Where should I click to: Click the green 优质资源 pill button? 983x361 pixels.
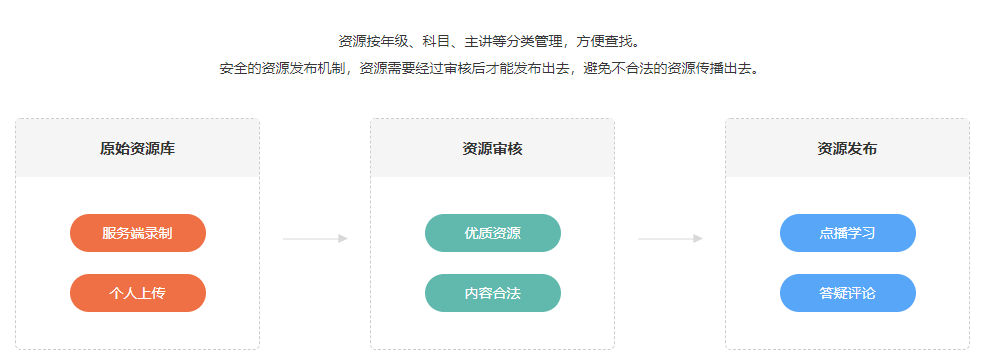tap(493, 233)
